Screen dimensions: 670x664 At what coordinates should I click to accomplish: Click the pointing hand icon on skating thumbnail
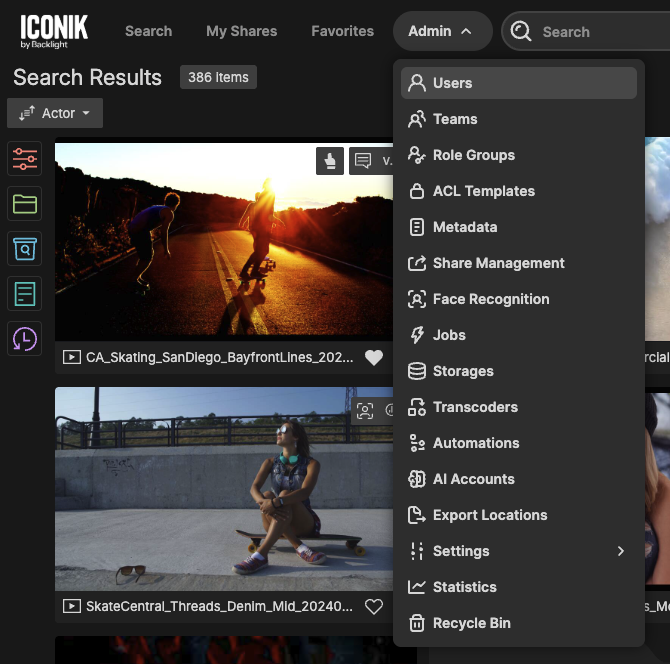point(330,160)
